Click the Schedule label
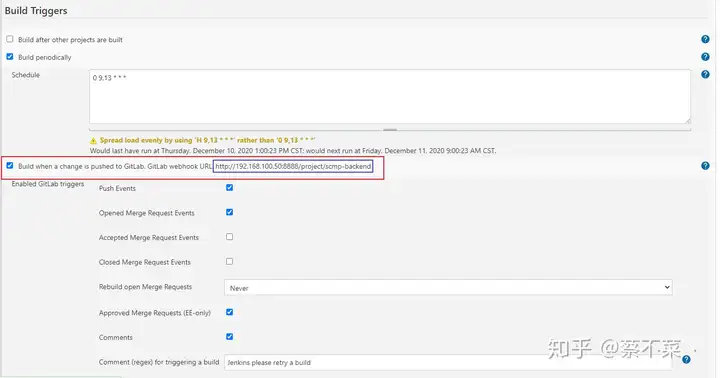Screen dimensions: 720x378 26,75
